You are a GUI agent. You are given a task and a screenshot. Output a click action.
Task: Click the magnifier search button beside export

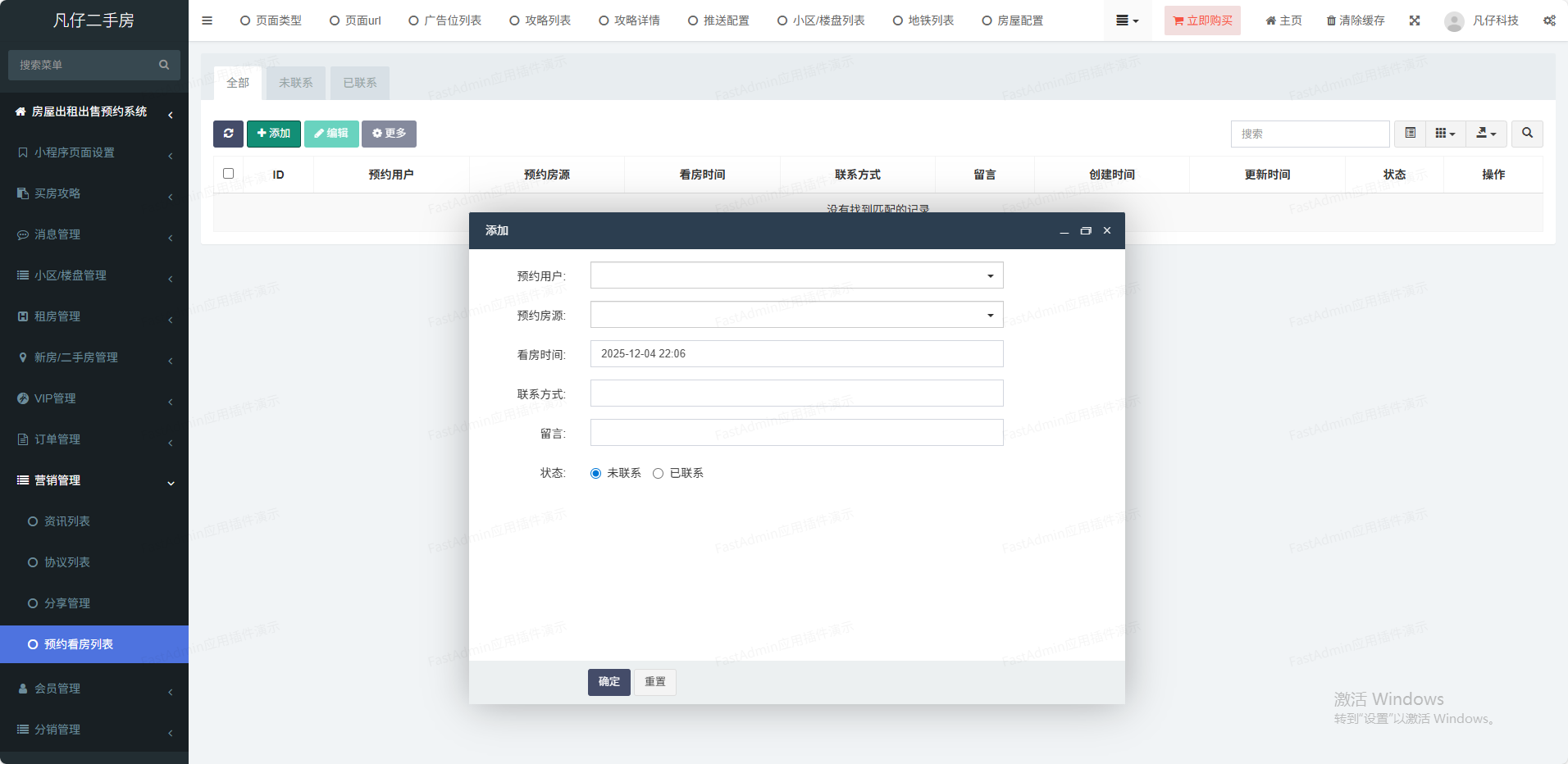(1527, 134)
